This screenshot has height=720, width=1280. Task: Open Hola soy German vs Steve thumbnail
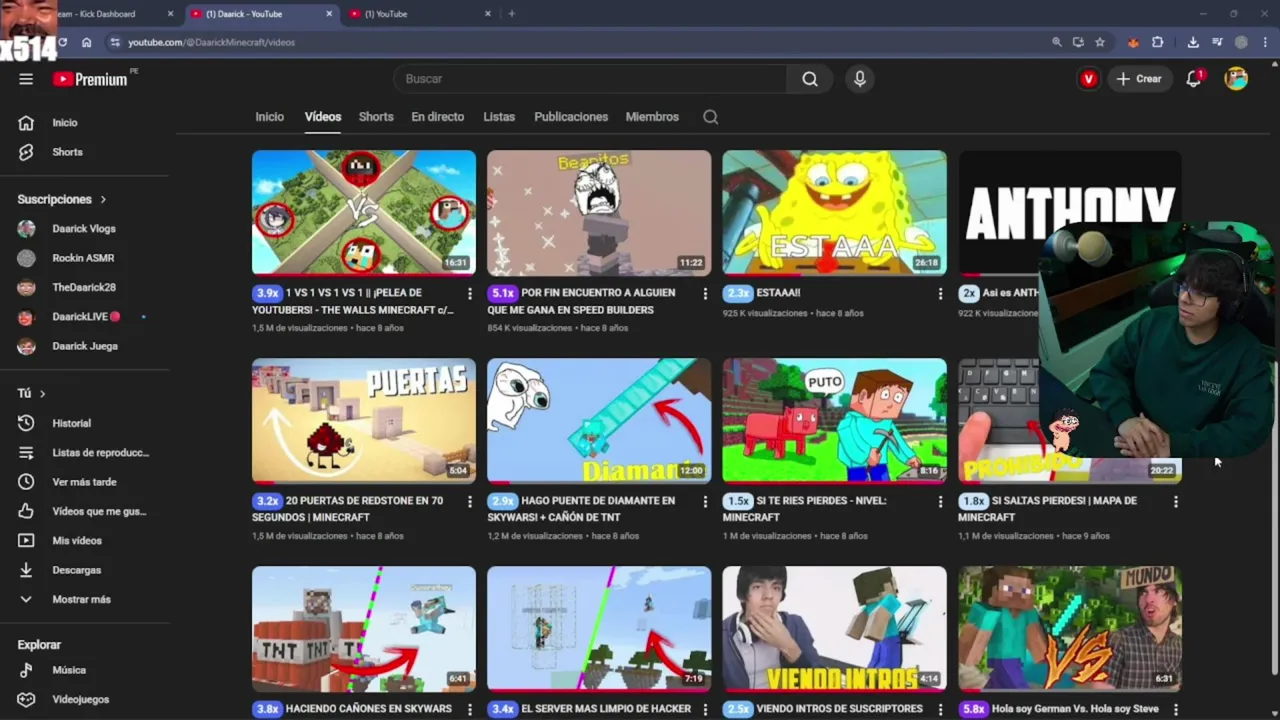pos(1070,629)
